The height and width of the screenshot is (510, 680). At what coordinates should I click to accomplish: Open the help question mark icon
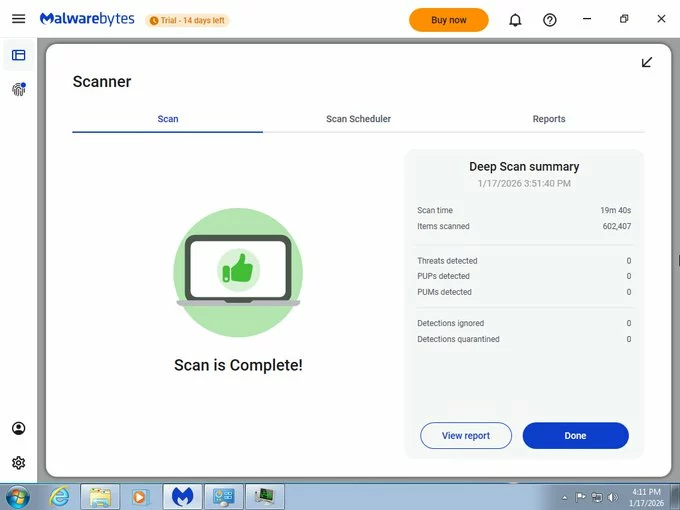[x=549, y=20]
